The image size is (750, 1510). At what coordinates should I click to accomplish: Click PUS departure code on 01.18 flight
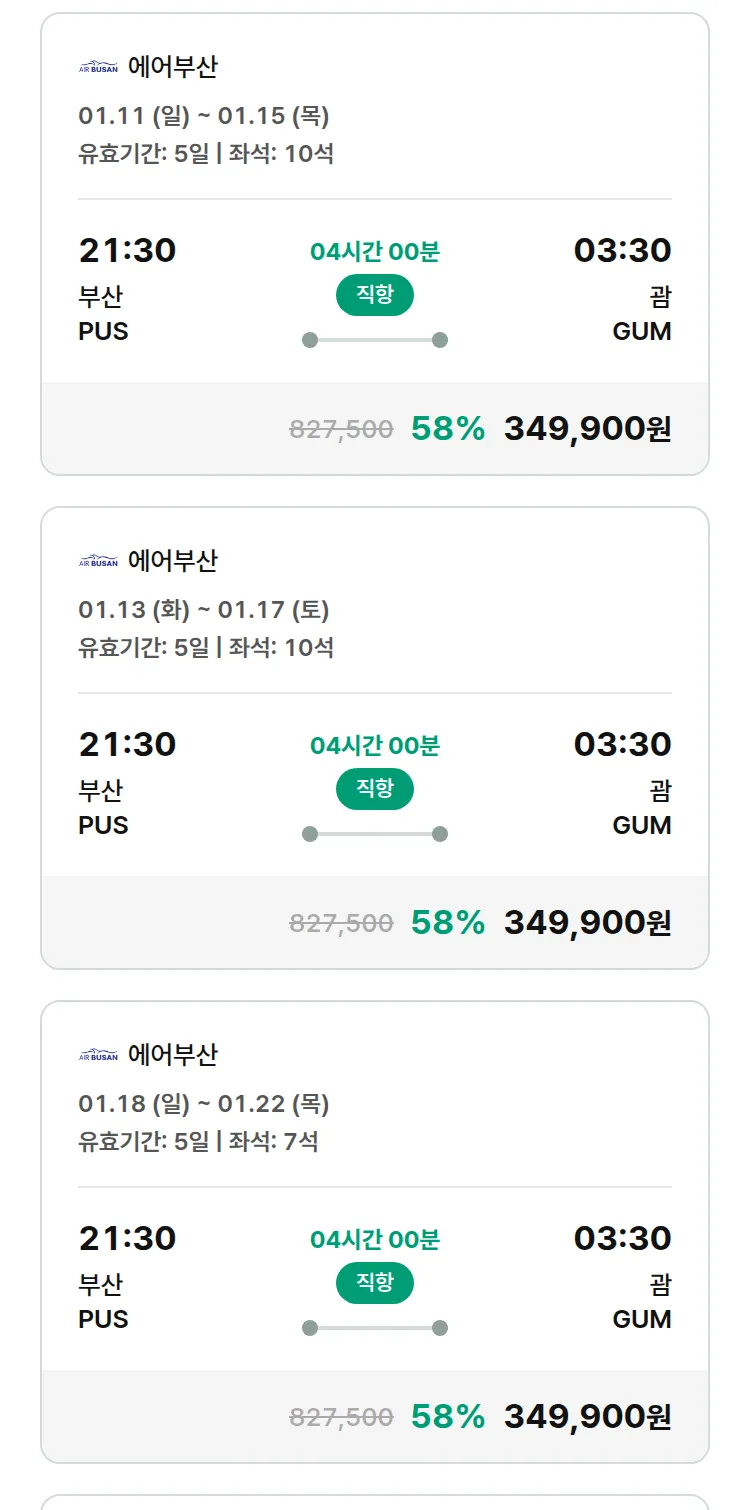(103, 1319)
